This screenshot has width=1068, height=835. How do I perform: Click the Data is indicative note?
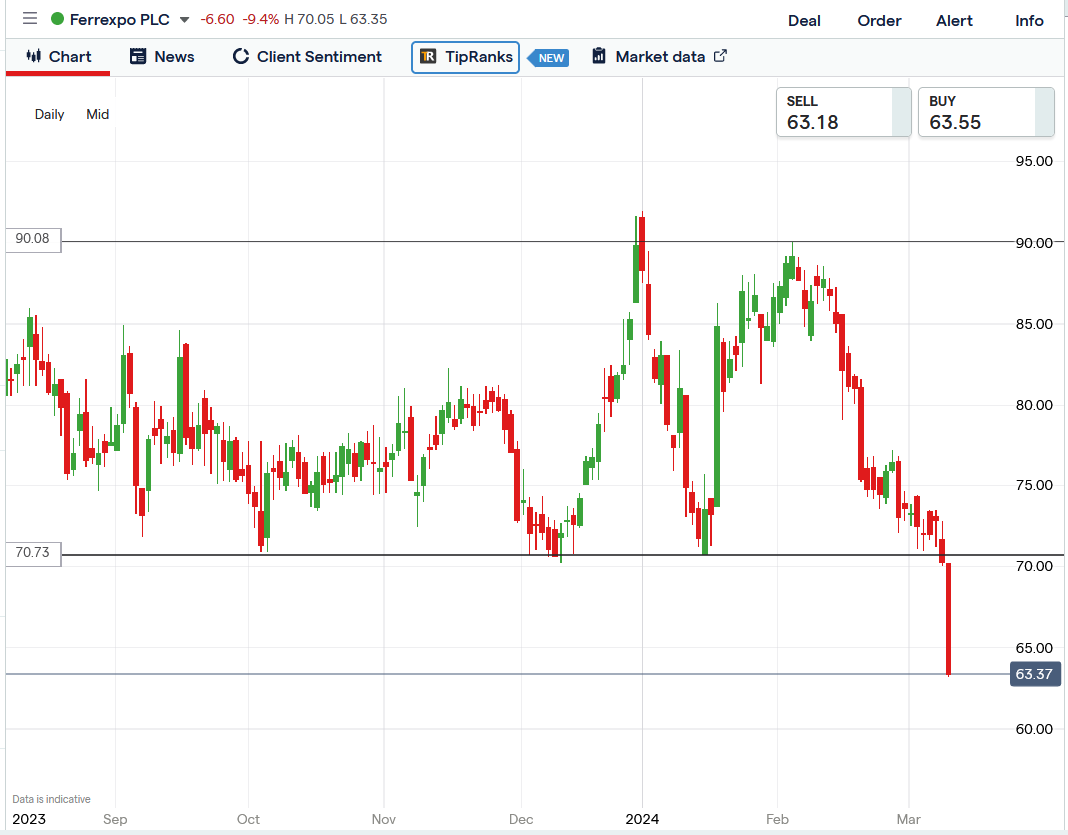[x=51, y=800]
